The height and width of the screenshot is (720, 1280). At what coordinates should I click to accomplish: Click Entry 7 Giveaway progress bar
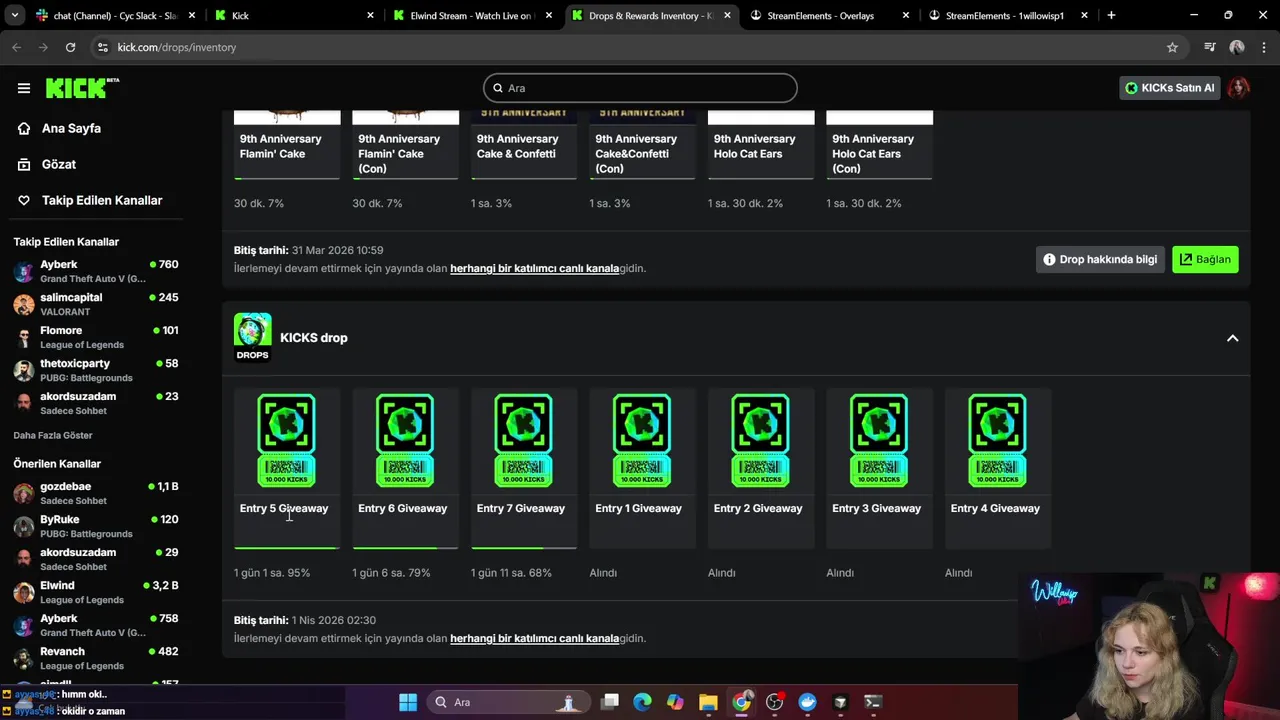click(524, 548)
